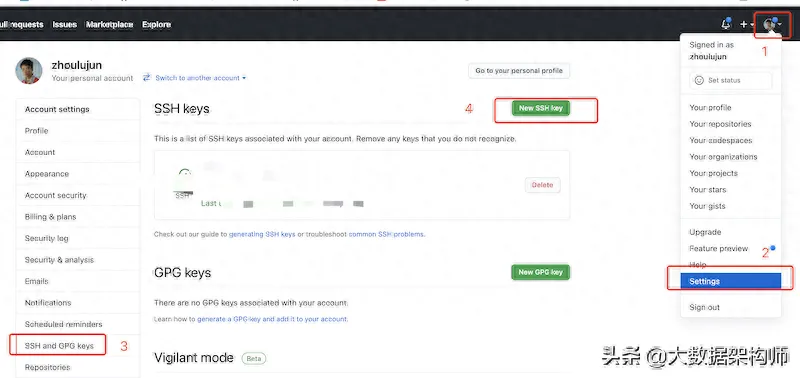Screen dimensions: 800x378
Task: Select Scheduled reminders in sidebar
Action: 78,324
